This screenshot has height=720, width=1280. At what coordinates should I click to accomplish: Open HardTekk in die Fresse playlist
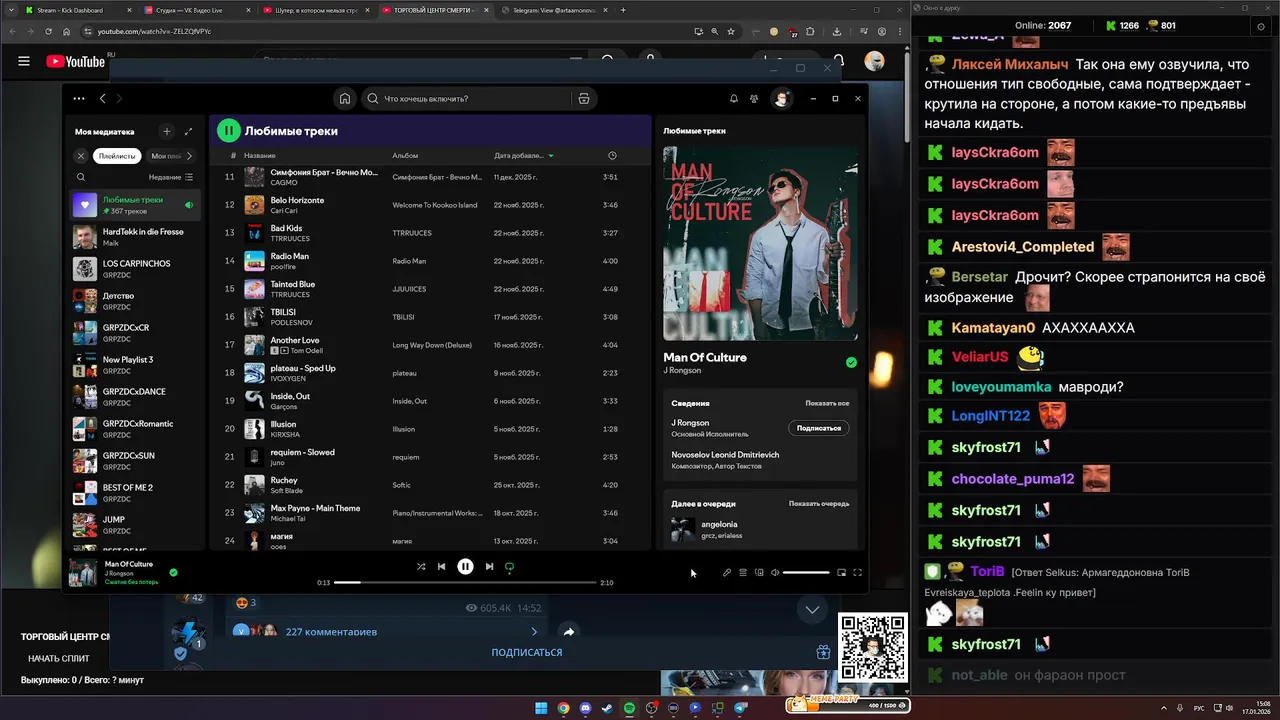[x=135, y=237]
